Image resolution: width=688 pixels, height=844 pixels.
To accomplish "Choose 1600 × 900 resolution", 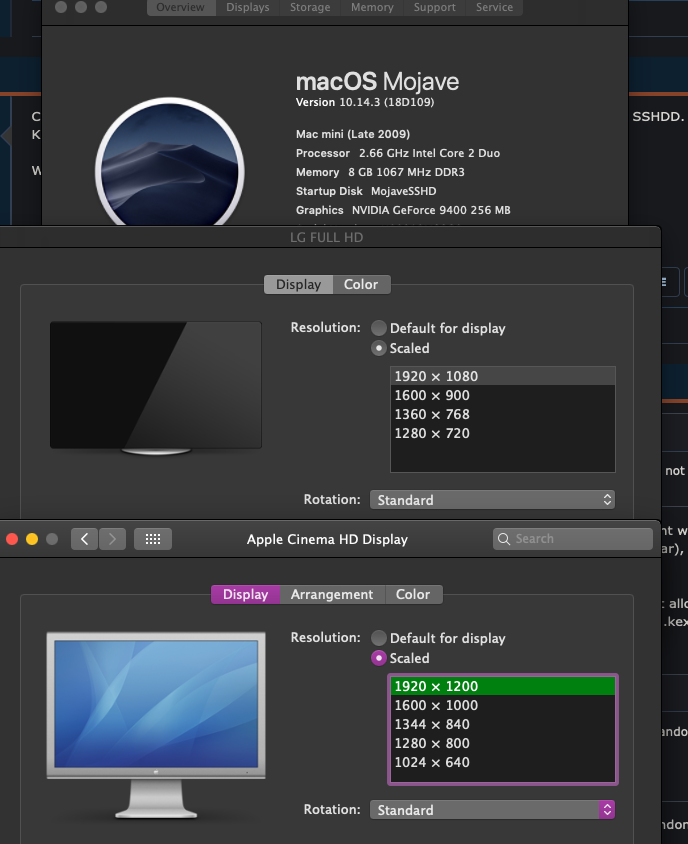I will (503, 395).
